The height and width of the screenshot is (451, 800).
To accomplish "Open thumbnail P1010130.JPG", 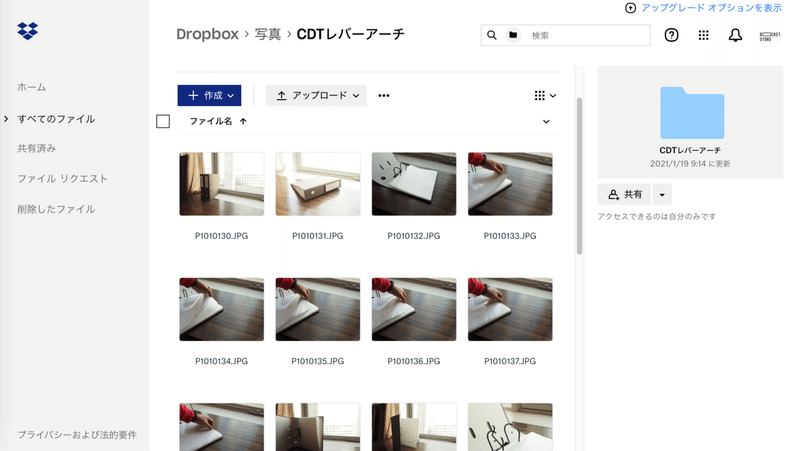I will point(221,184).
